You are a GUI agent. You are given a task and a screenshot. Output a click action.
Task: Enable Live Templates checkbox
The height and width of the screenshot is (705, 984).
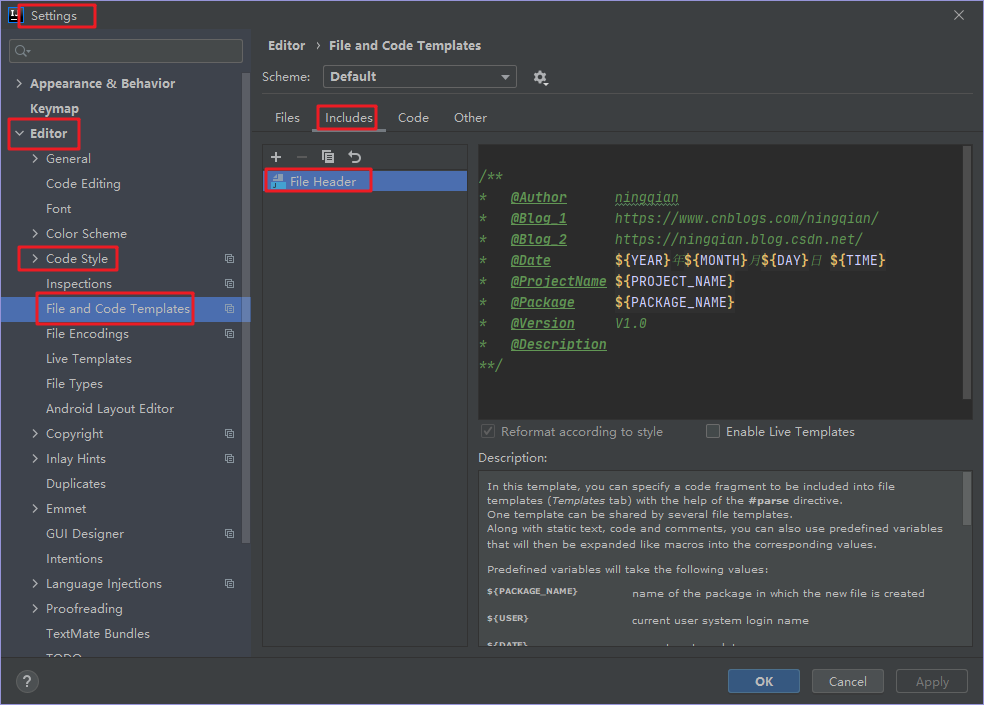712,431
